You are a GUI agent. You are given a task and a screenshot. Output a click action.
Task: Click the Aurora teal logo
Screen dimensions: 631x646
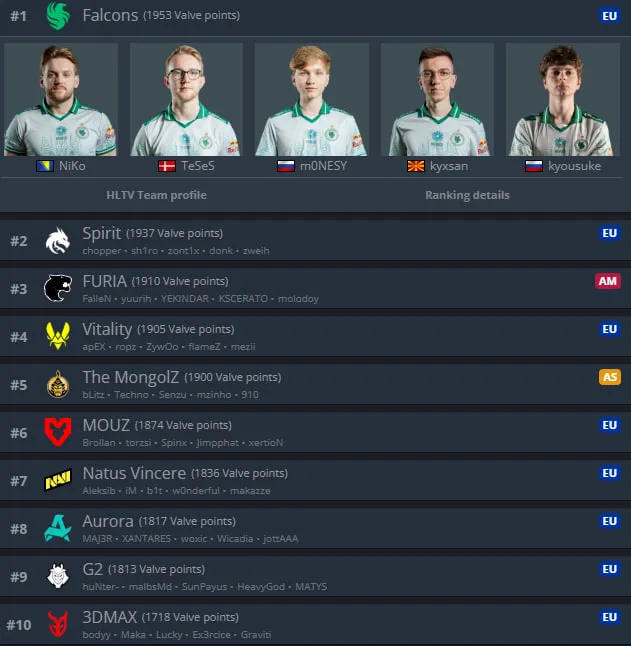(58, 528)
